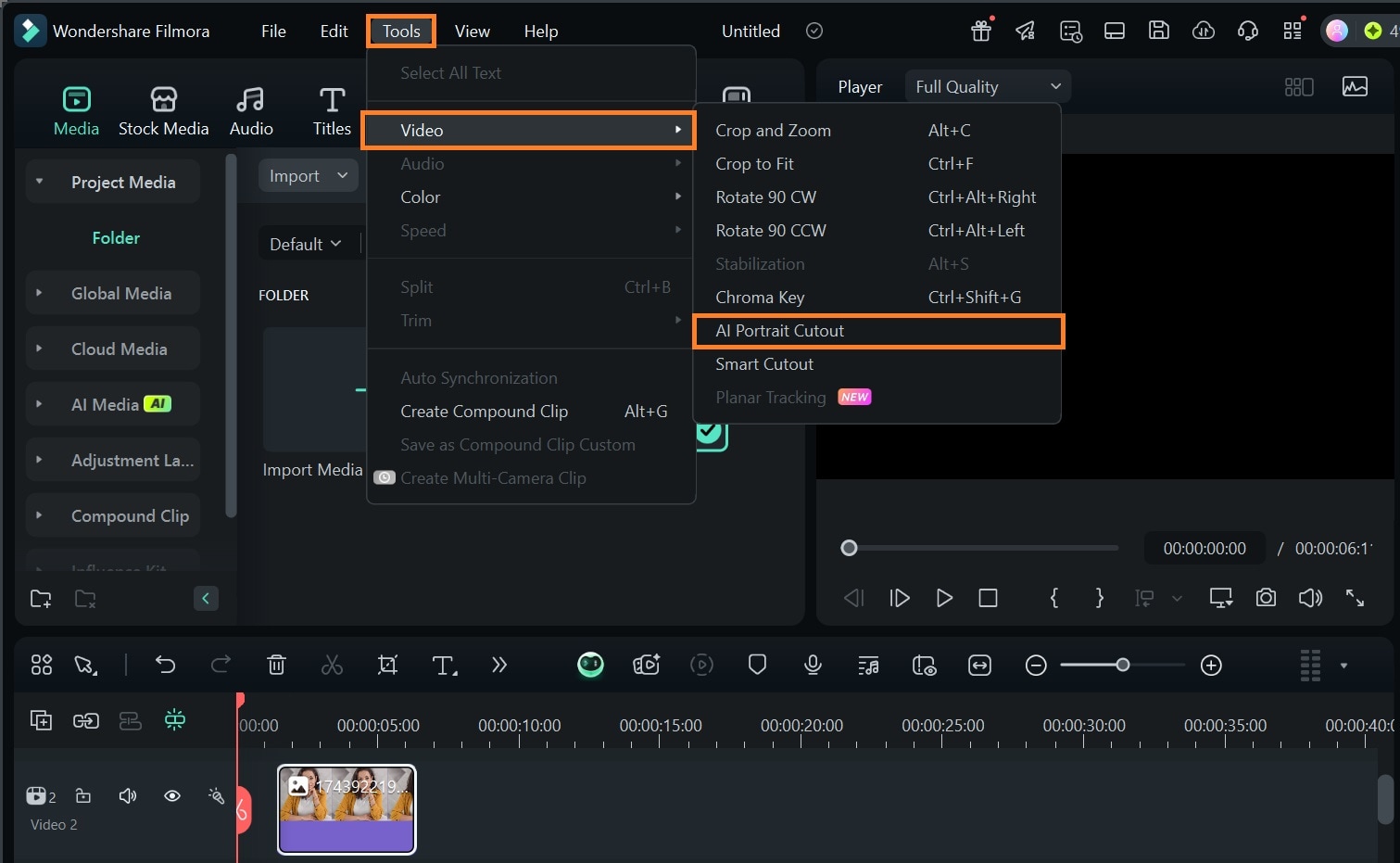Switch to Stock Media tab
The image size is (1400, 863).
pos(164,111)
